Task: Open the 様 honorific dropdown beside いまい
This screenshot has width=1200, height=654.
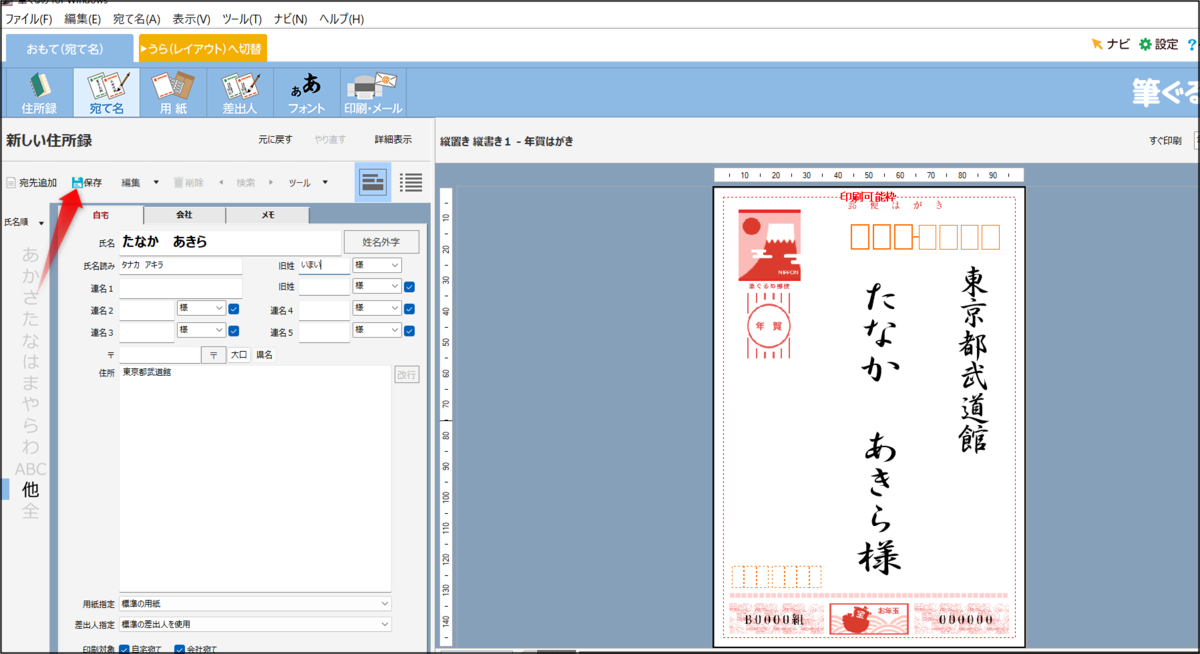Action: click(x=377, y=265)
